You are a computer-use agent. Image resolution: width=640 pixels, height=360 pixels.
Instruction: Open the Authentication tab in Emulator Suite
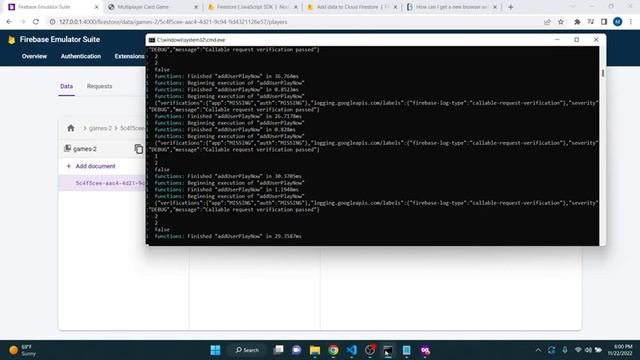81,56
